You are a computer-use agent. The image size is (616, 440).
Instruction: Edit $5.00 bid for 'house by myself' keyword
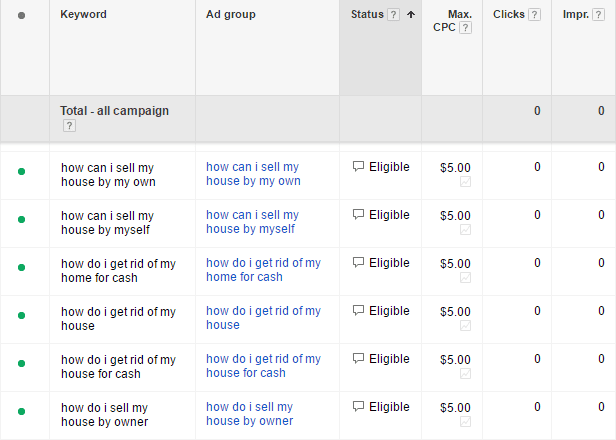point(455,216)
